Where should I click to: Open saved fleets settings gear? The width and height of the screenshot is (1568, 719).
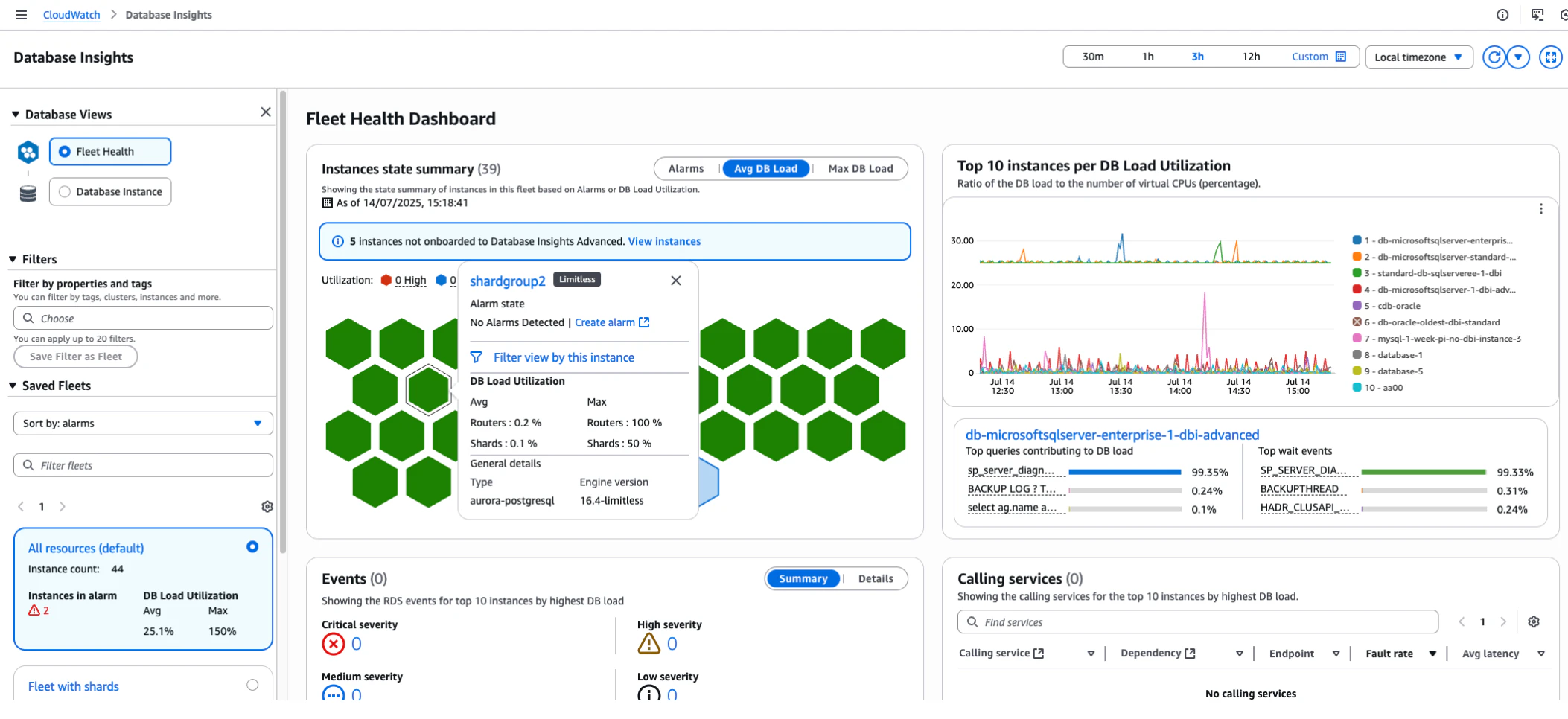pos(267,507)
